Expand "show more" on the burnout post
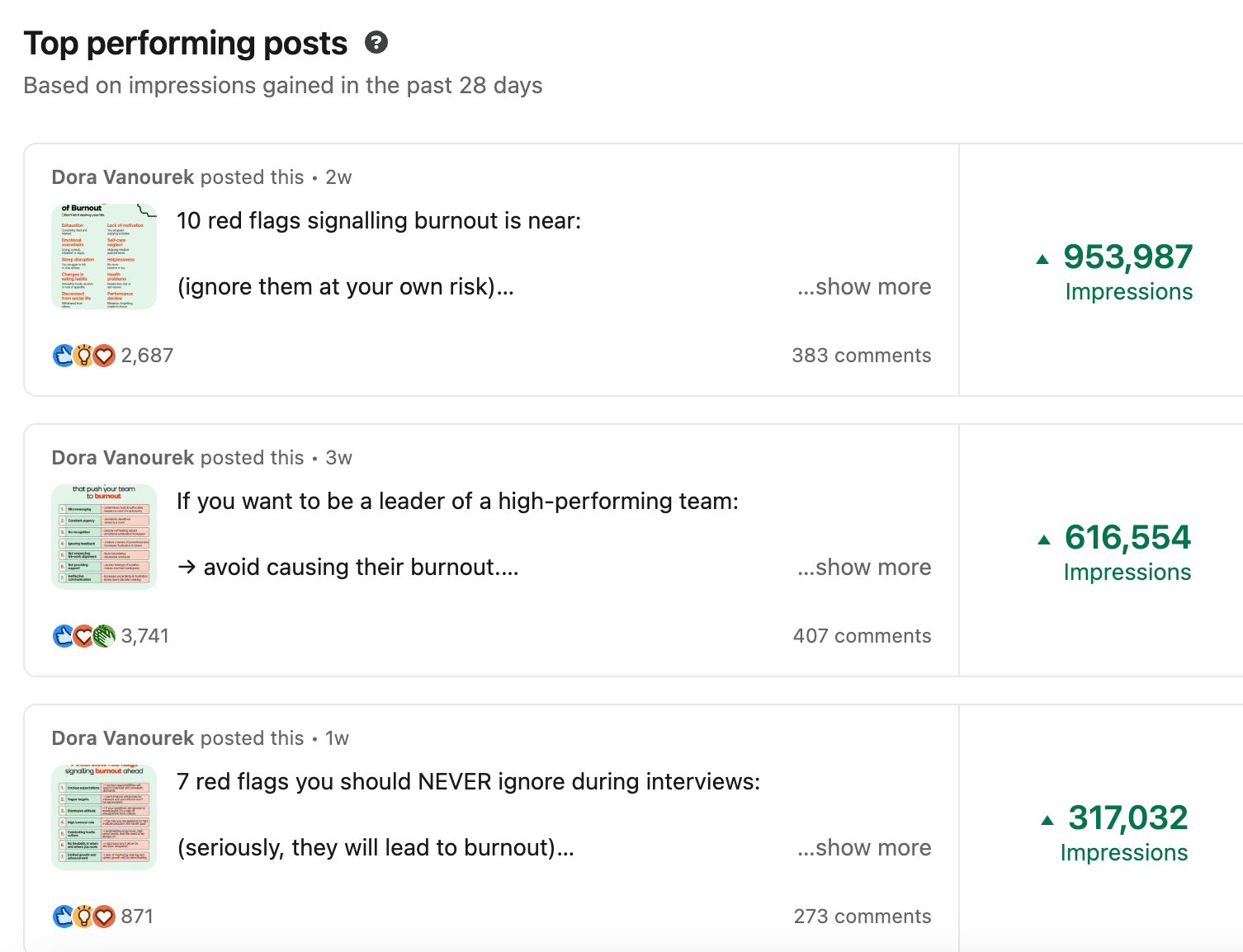Screen dimensions: 1243x952 tap(864, 287)
